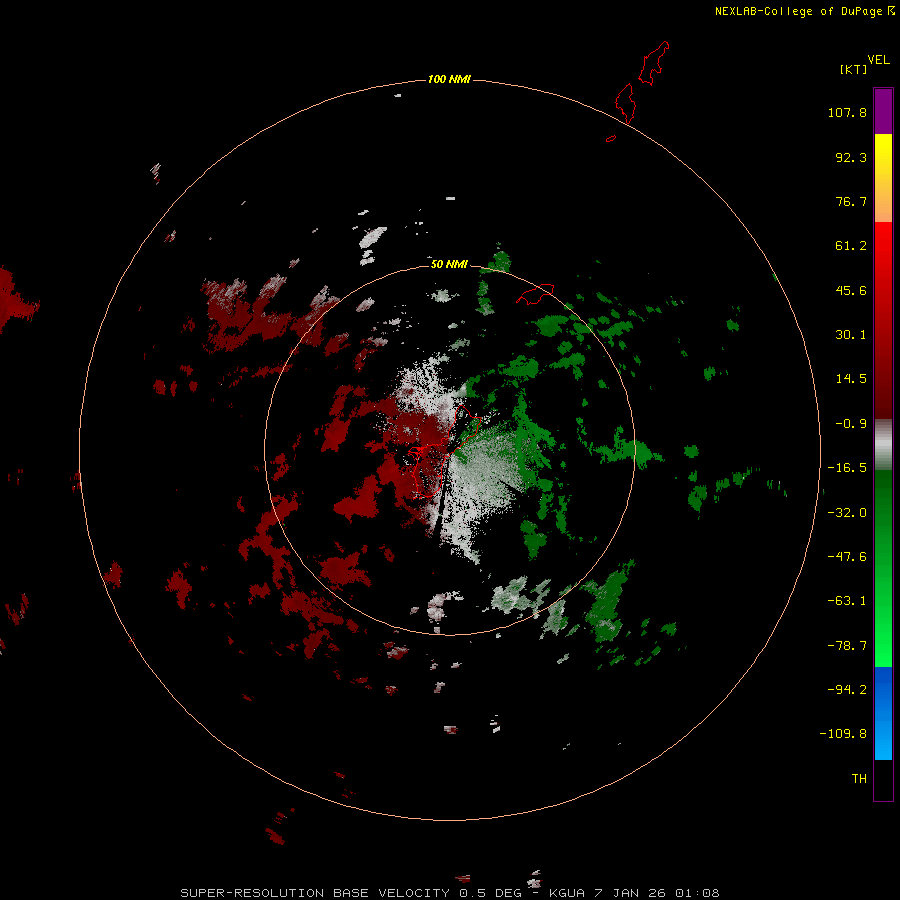Click the KGUA station identifier in the caption

coord(567,893)
